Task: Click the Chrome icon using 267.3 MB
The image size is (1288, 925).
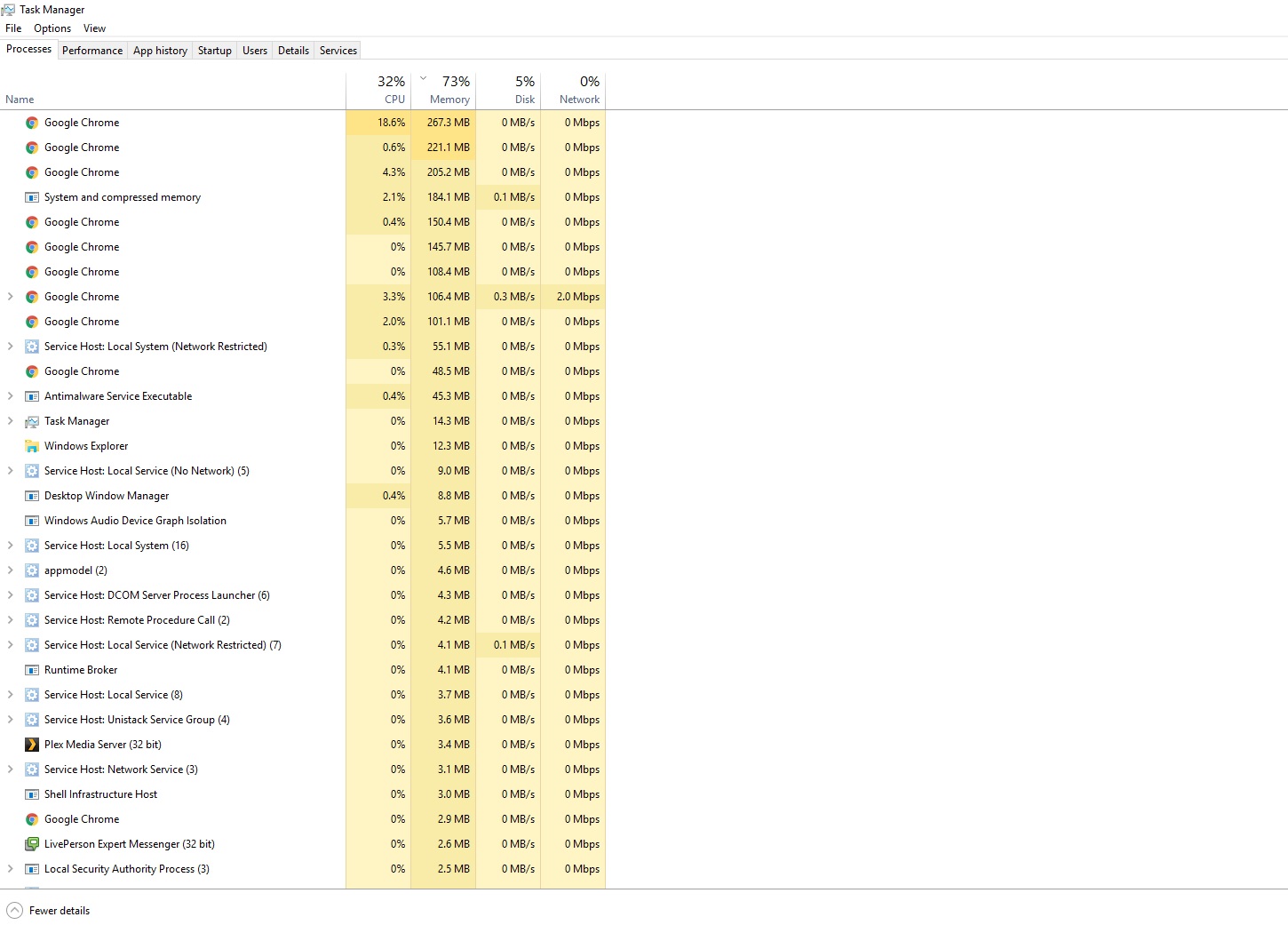Action: (32, 123)
